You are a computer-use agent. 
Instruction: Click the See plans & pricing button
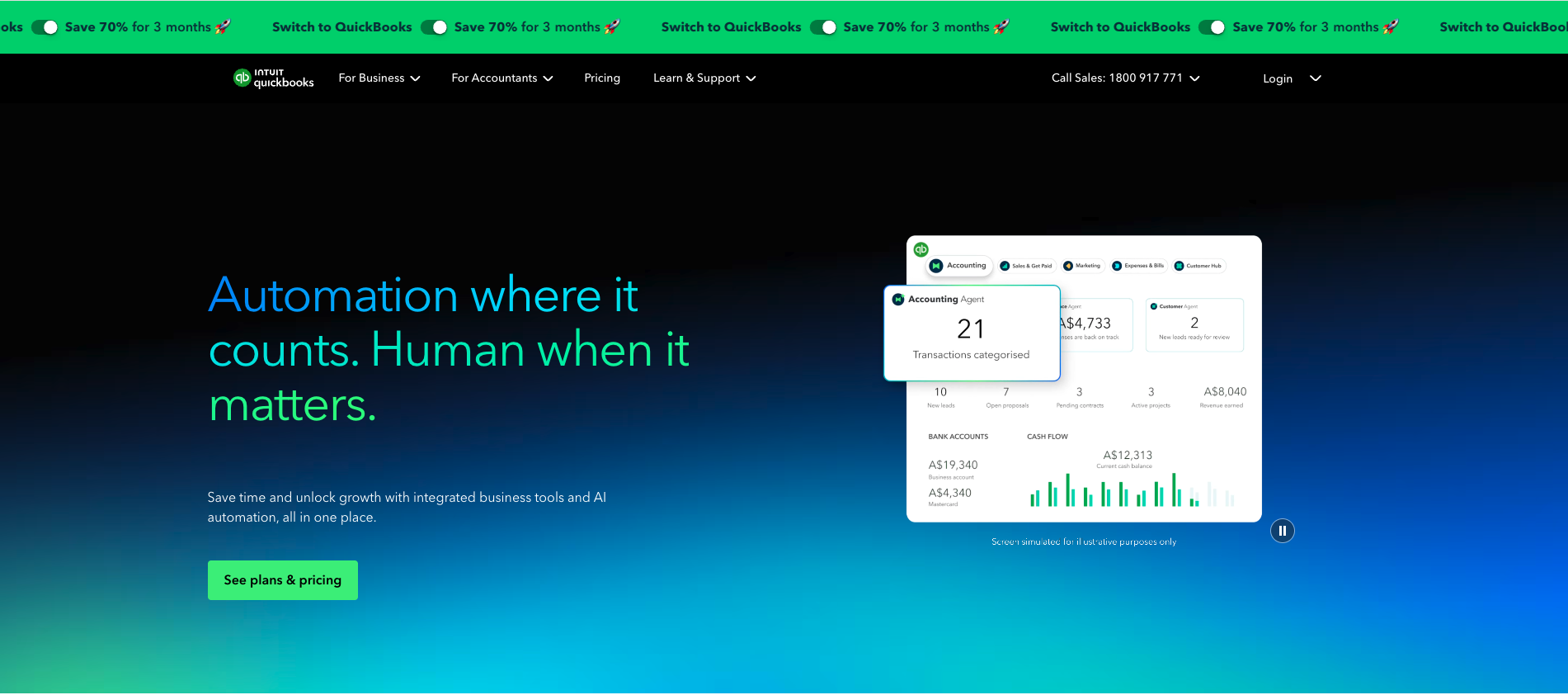(283, 580)
